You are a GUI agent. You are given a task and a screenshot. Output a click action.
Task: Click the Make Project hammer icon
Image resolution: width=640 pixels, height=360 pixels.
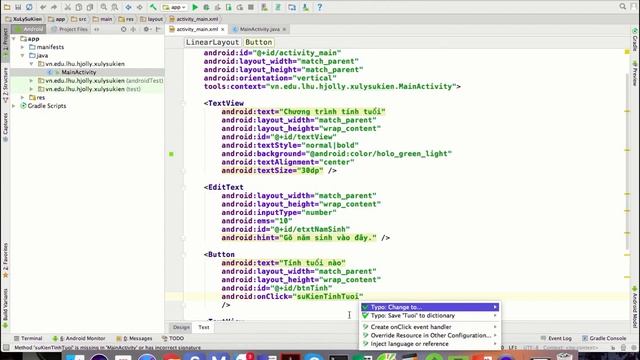(x=153, y=7)
